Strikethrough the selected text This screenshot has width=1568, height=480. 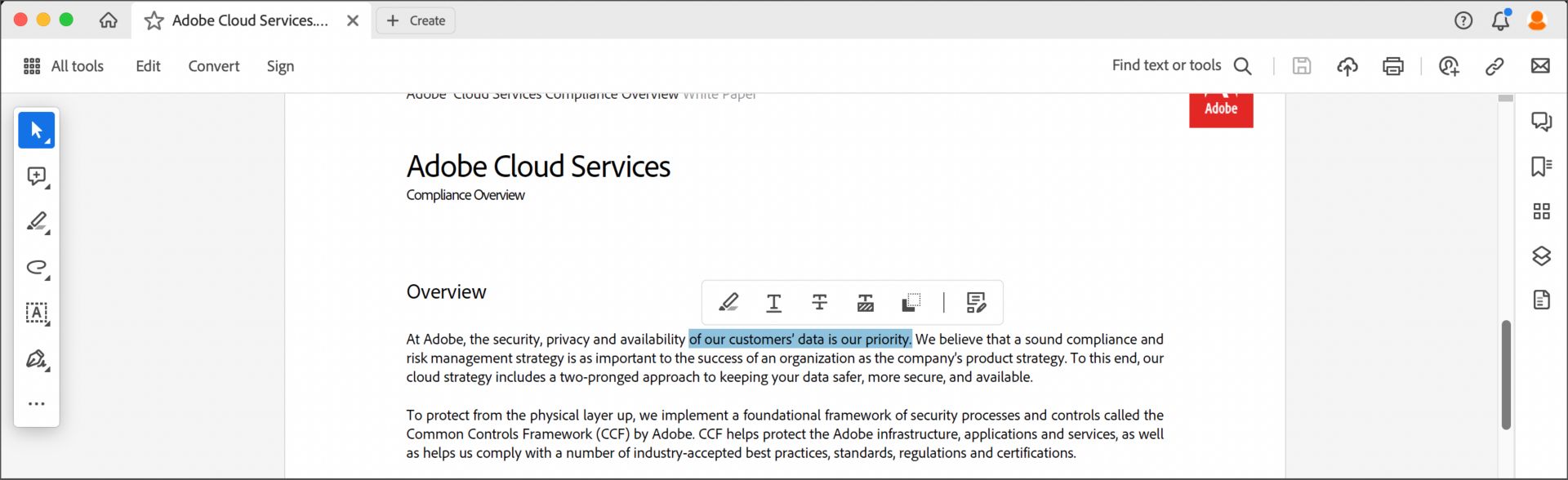[820, 303]
